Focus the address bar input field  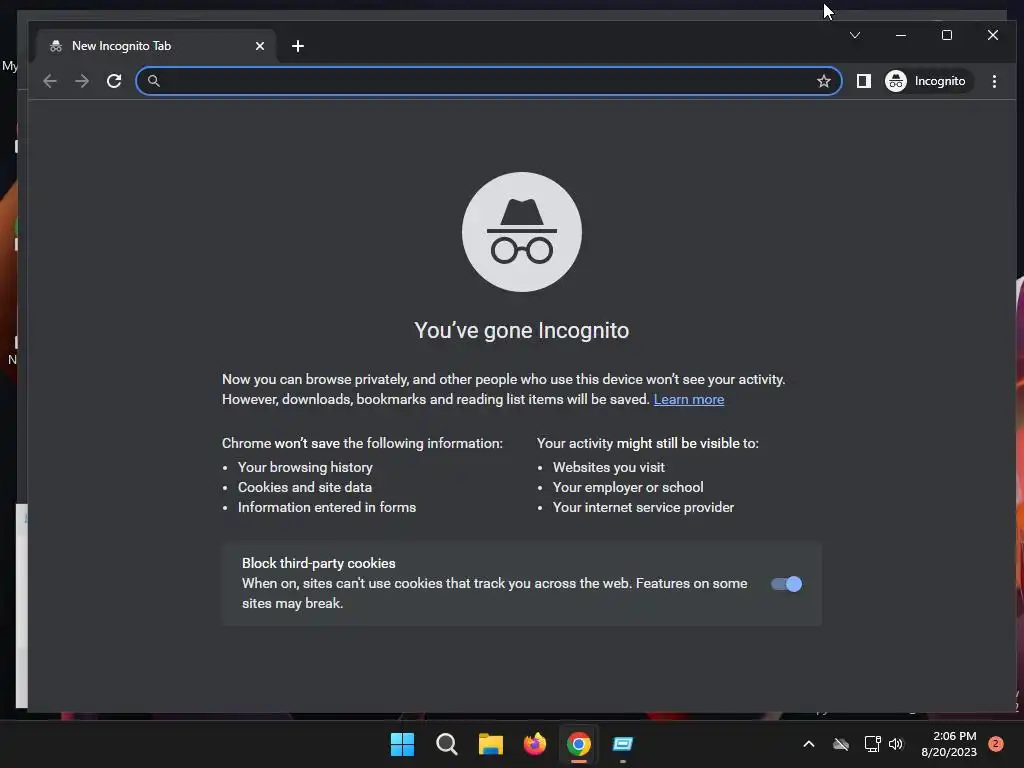[x=487, y=81]
